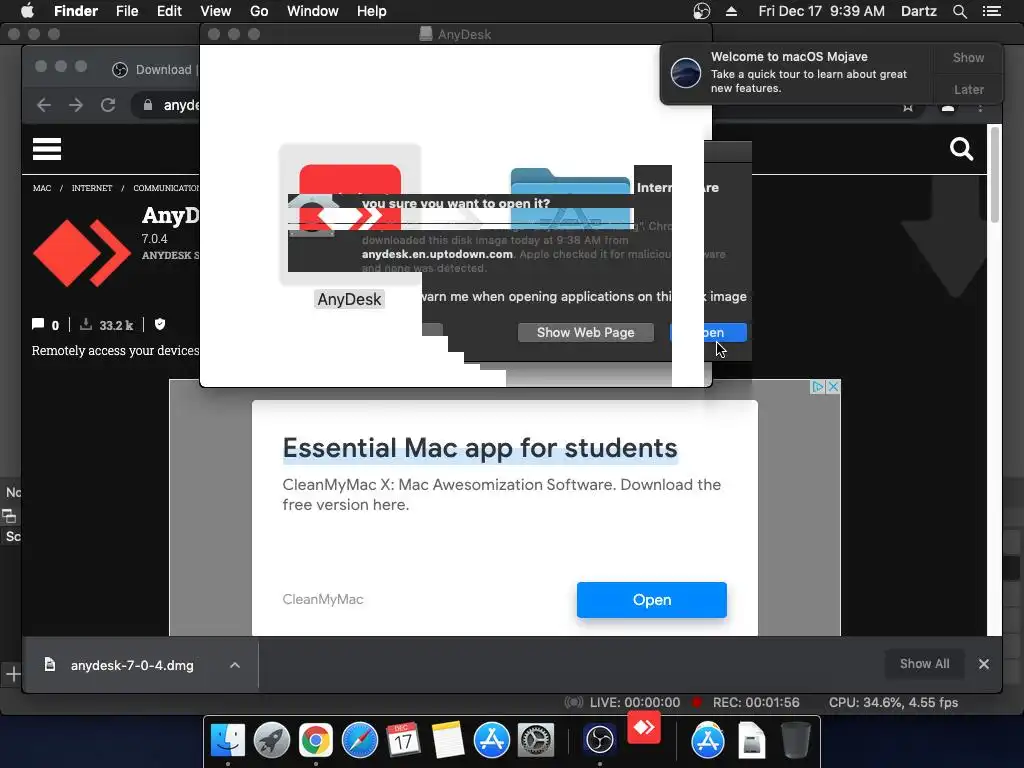Click the INTERNET breadcrumb link
Screen dimensions: 1024x768
click(92, 188)
